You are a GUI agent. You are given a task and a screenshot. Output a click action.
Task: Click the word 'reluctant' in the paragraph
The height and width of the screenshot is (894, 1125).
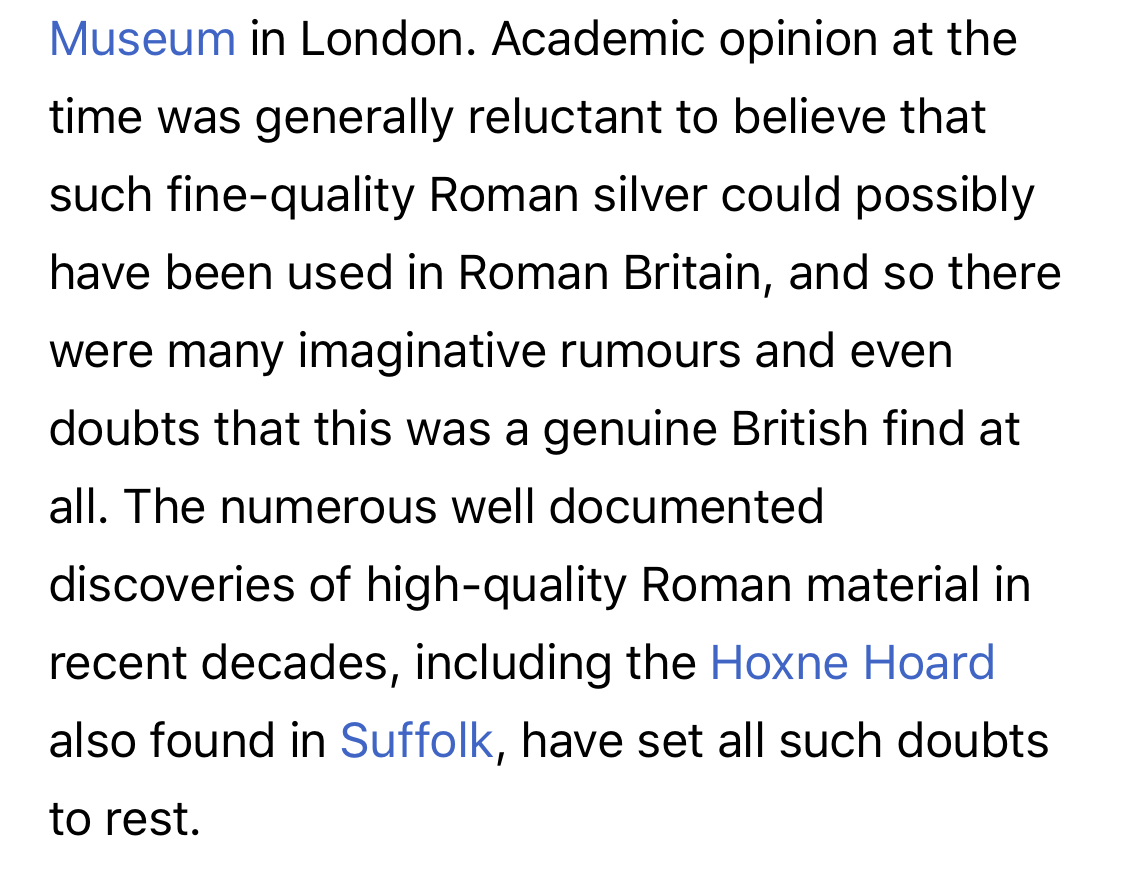[565, 117]
